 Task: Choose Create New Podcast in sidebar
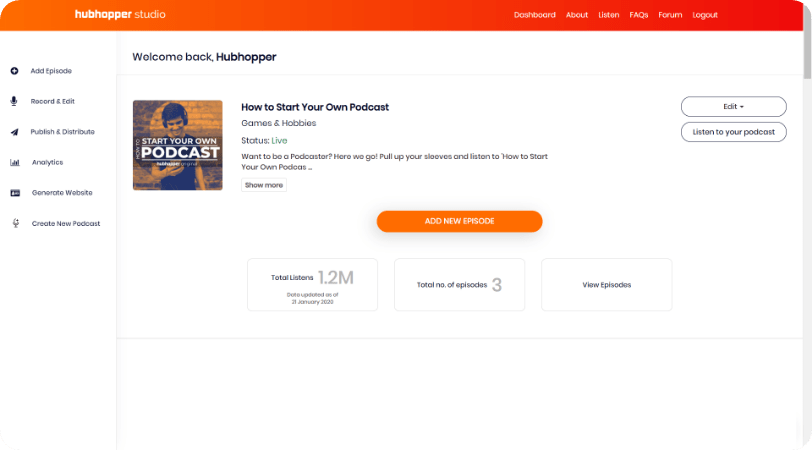click(66, 224)
